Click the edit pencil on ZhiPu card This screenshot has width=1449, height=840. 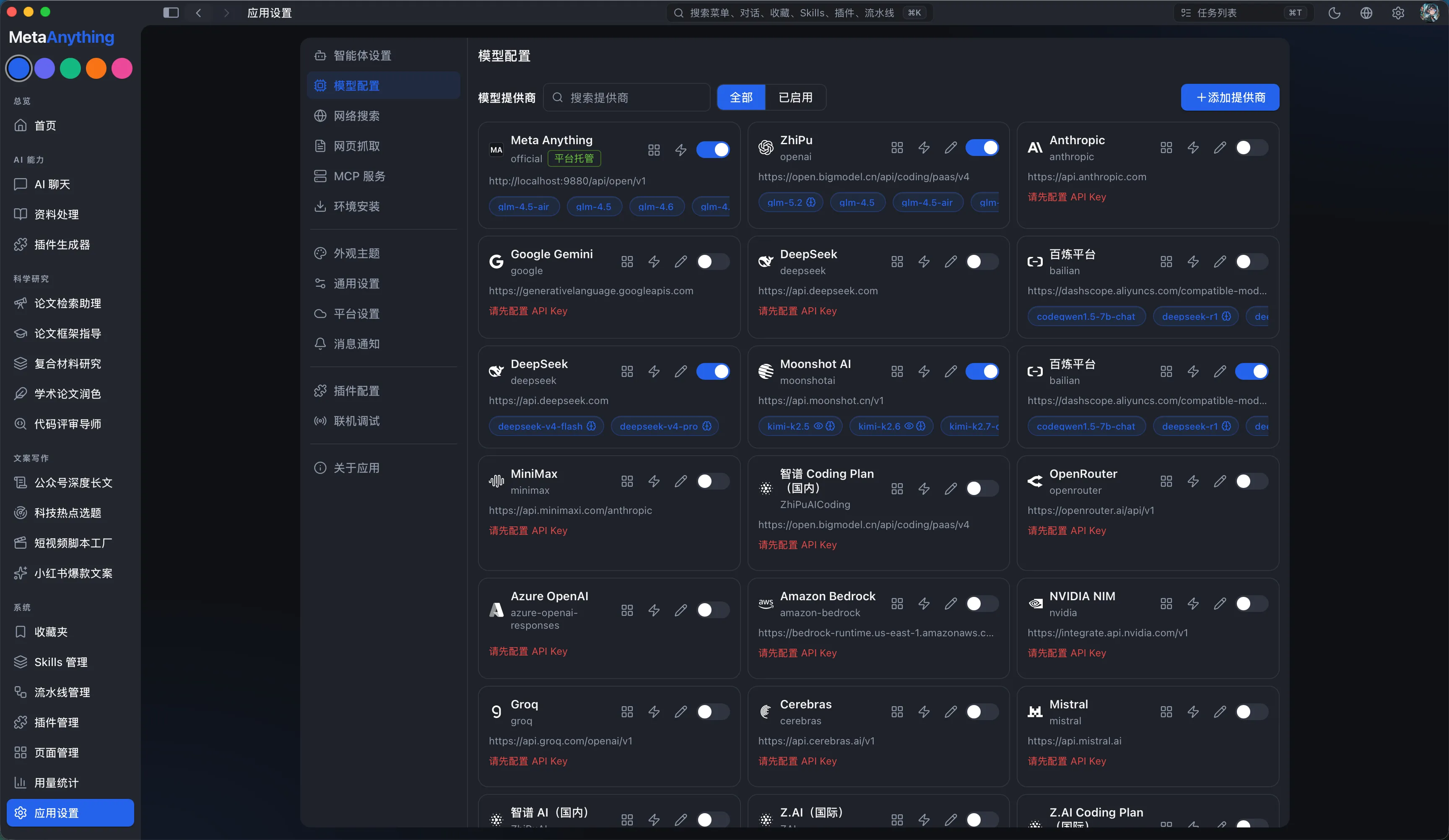[x=950, y=148]
